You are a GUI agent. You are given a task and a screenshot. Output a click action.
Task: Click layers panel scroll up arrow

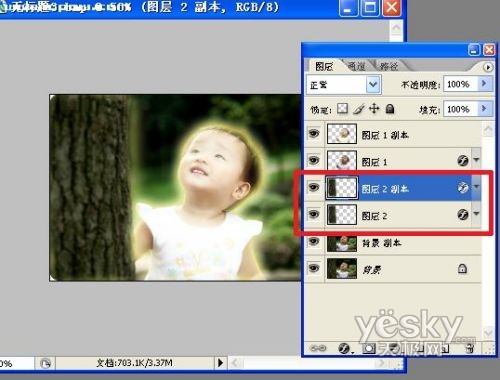[488, 130]
